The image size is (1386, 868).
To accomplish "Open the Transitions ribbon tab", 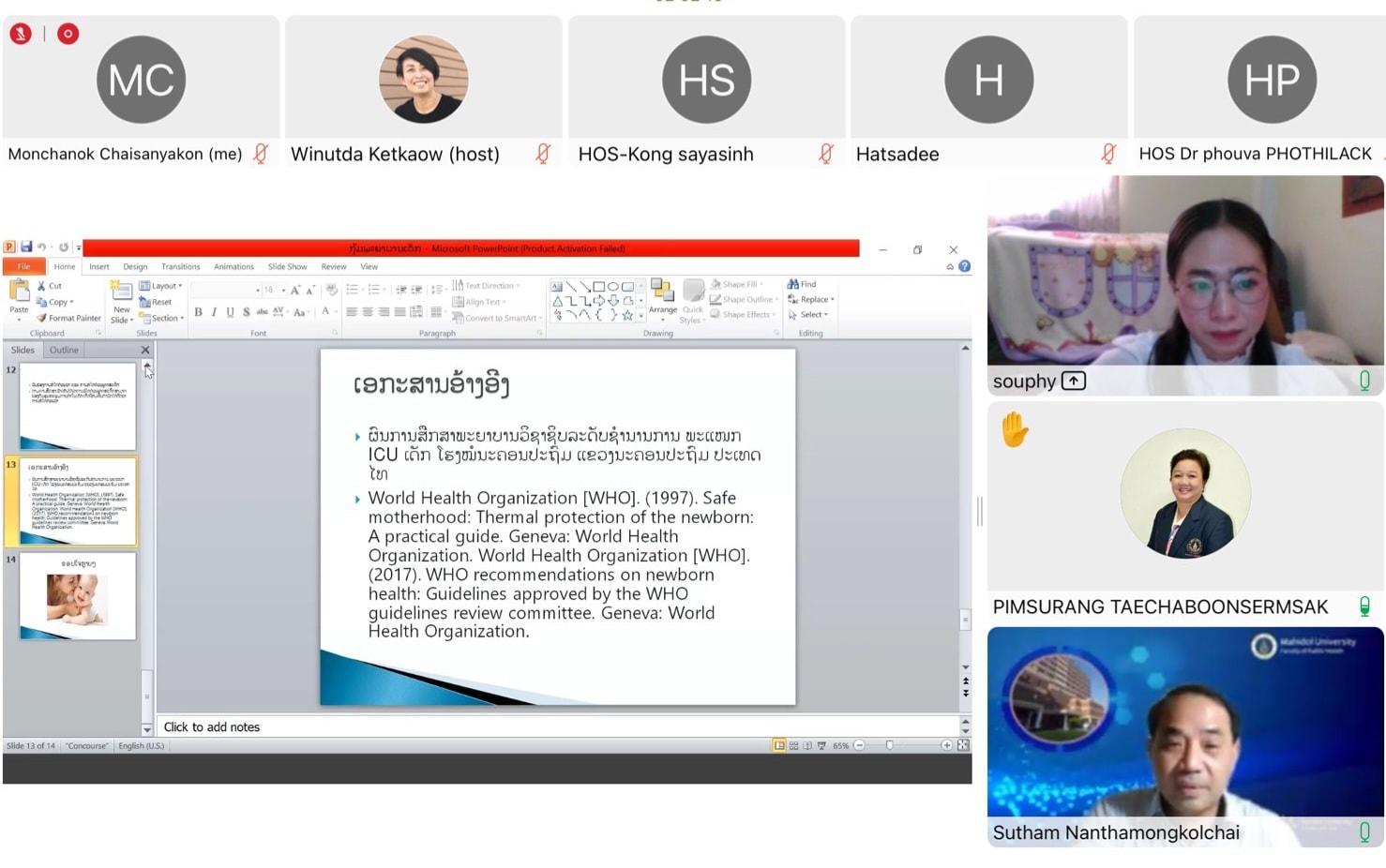I will (180, 266).
